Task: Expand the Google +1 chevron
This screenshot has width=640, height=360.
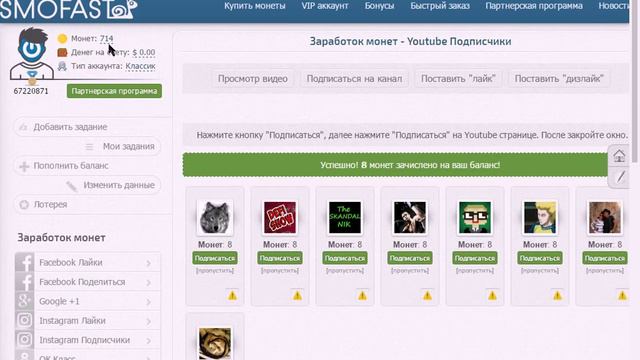Action: (149, 302)
